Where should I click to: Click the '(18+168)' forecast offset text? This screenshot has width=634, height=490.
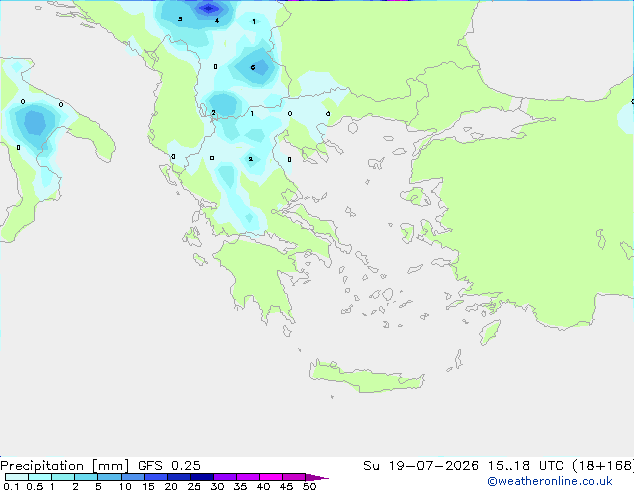pos(603,466)
